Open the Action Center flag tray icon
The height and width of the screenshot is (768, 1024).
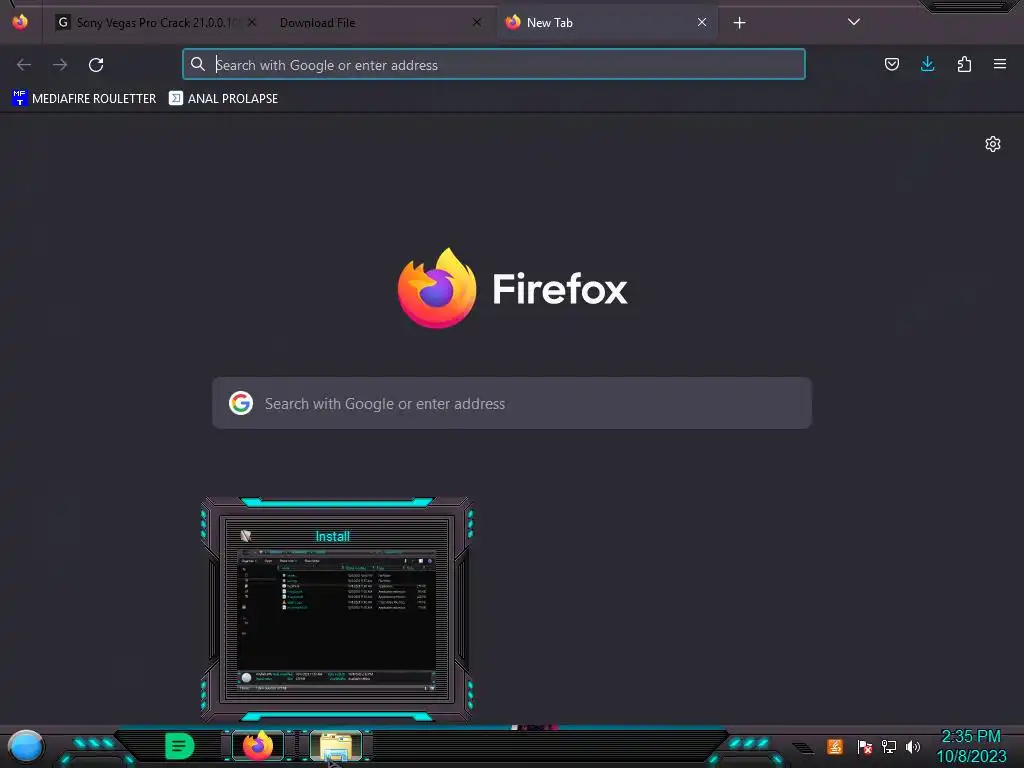(865, 746)
